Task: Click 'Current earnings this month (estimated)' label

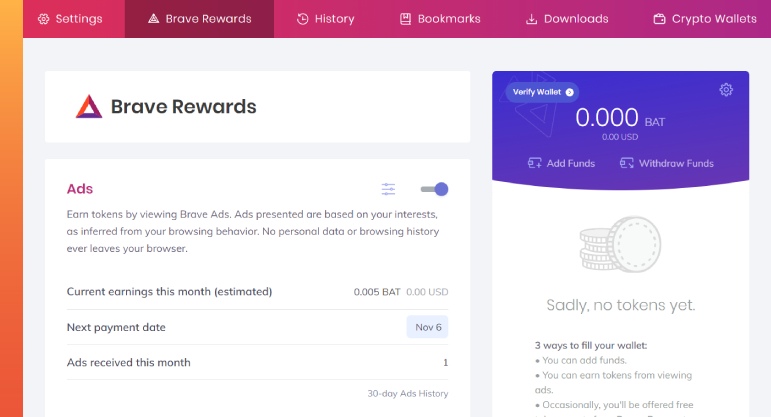Action: (x=169, y=292)
